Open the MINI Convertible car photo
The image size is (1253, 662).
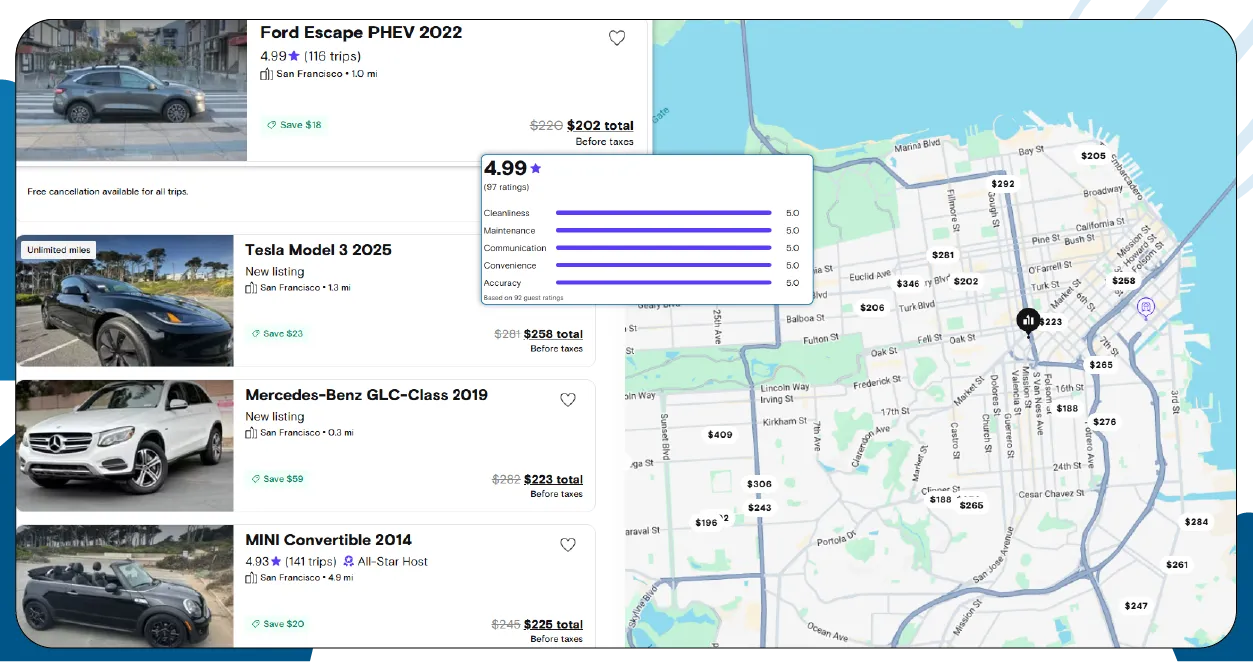(x=125, y=586)
